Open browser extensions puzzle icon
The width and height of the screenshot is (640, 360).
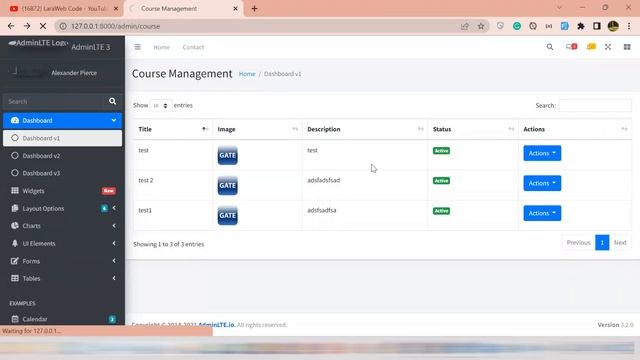580,26
